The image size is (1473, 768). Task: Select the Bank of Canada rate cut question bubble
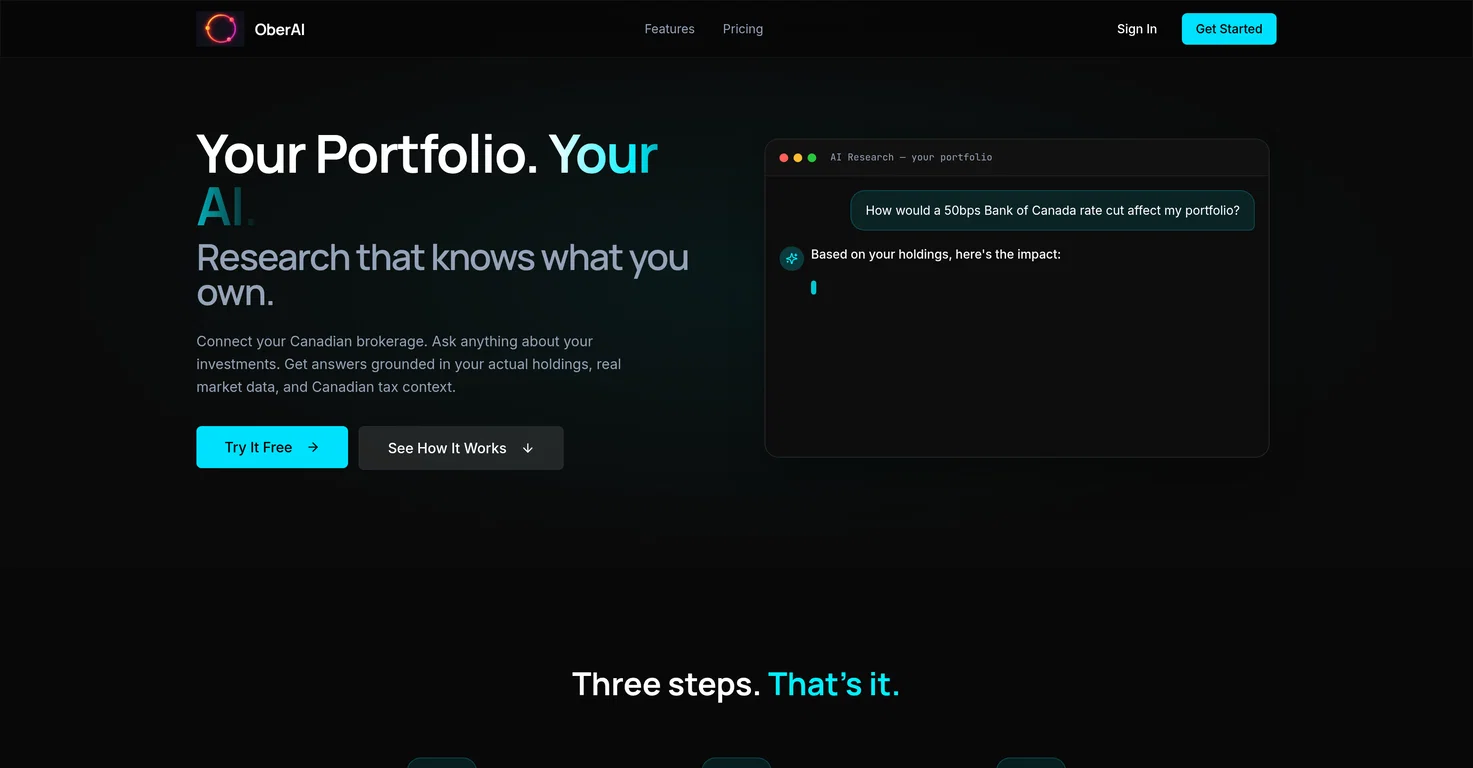pos(1052,211)
